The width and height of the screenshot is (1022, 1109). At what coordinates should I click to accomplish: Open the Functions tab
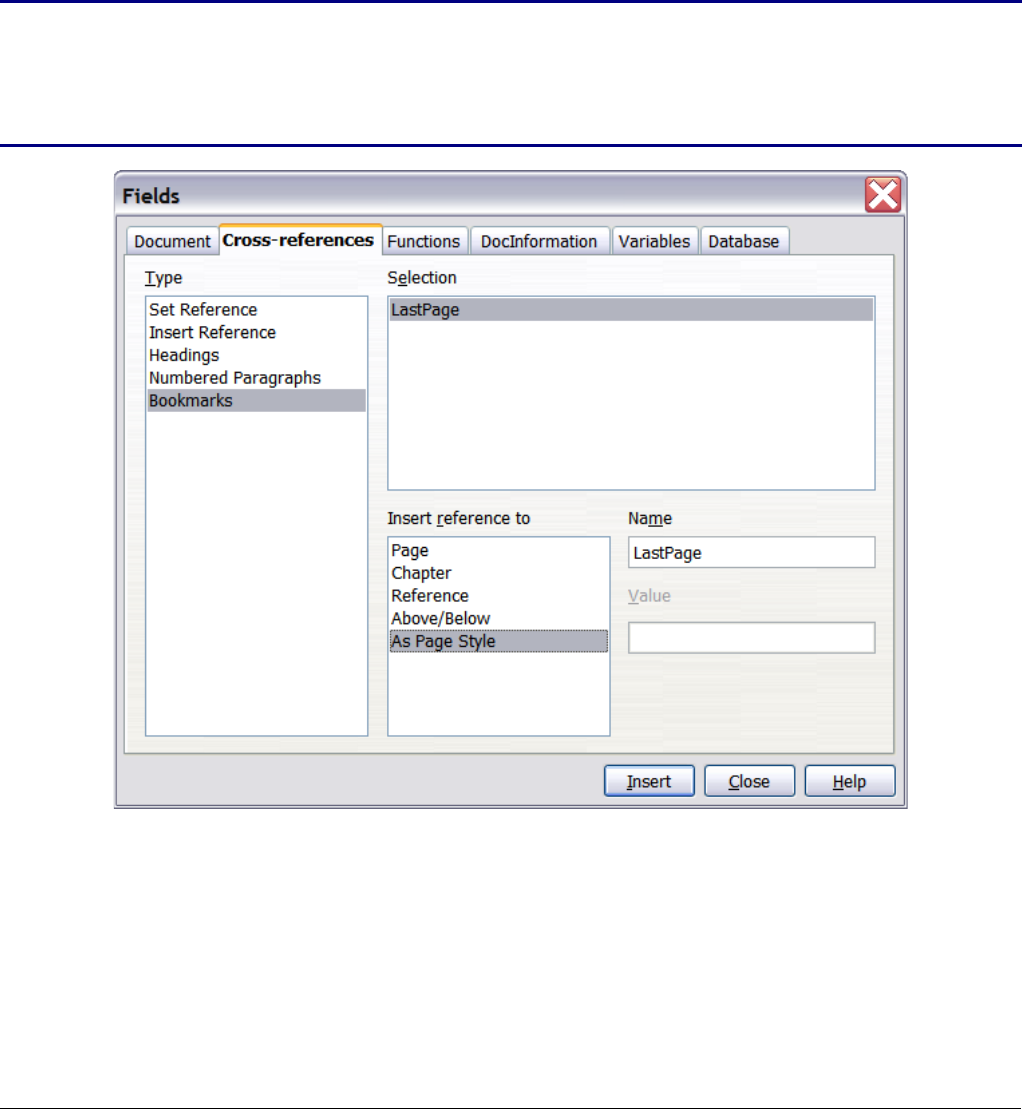click(x=424, y=241)
